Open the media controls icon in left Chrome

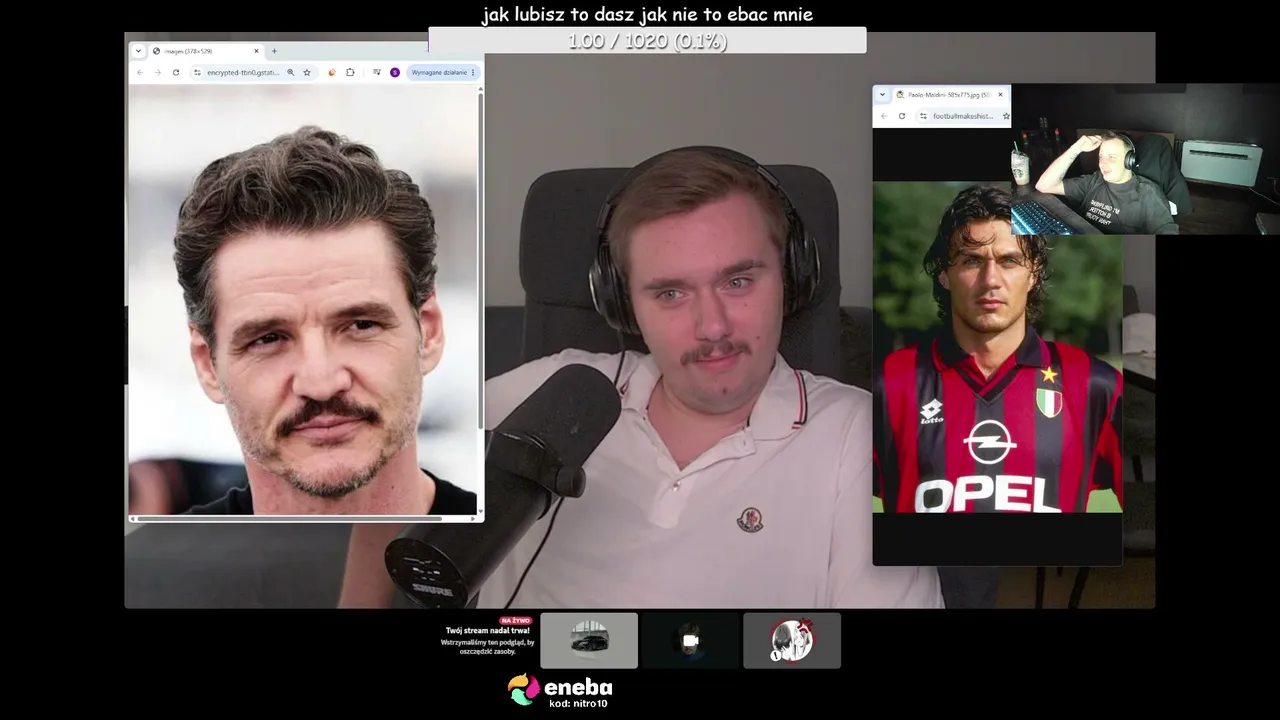(377, 72)
